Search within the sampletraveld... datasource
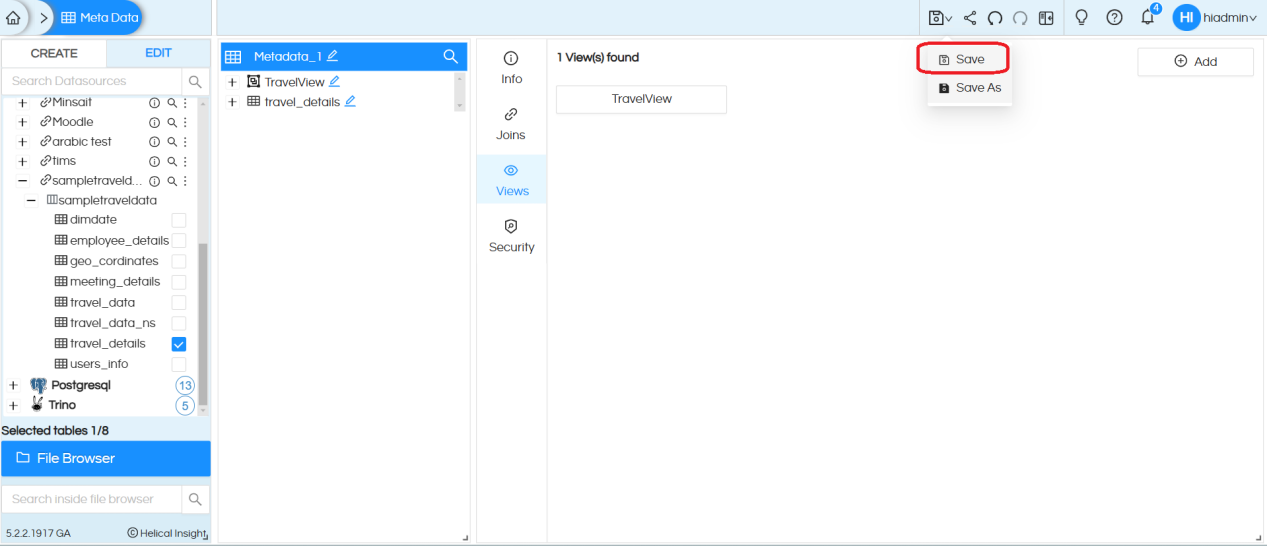This screenshot has width=1267, height=546. click(x=172, y=181)
